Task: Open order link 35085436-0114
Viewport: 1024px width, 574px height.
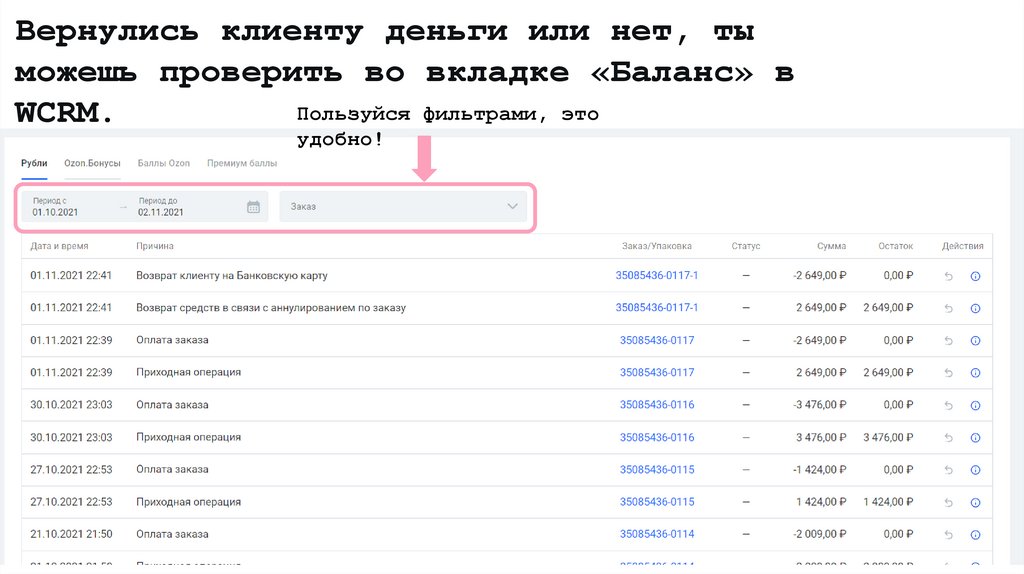Action: 657,534
